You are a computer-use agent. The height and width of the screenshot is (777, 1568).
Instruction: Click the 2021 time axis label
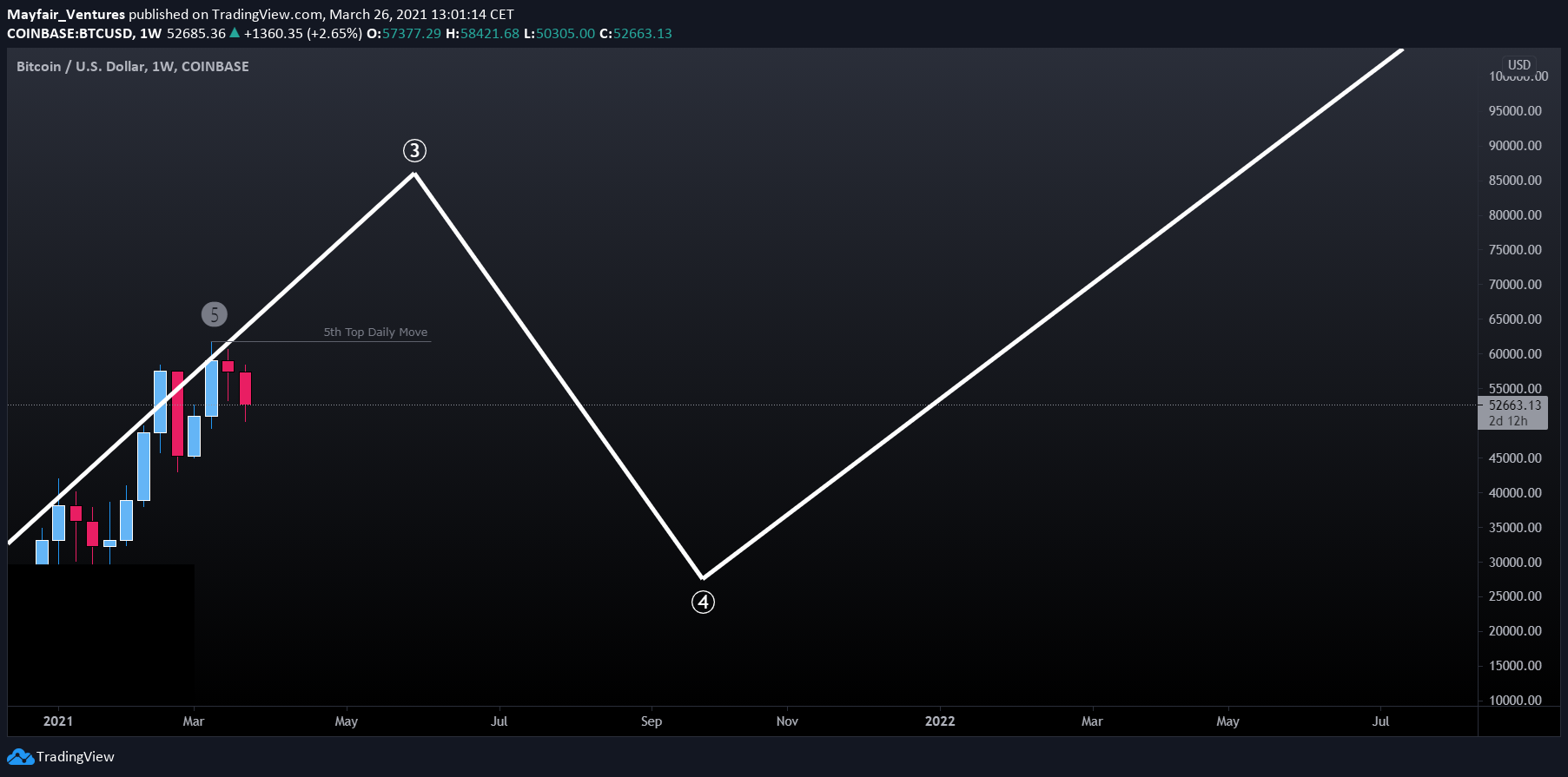(58, 721)
